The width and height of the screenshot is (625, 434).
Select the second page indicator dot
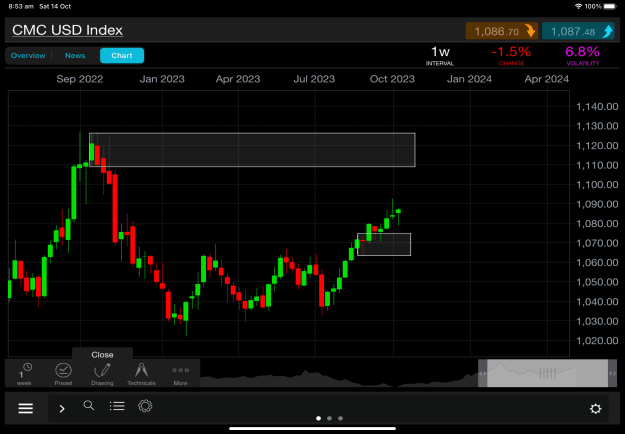coord(329,418)
